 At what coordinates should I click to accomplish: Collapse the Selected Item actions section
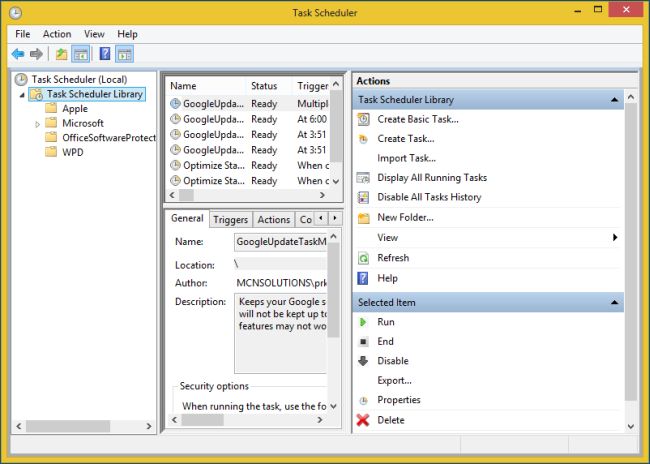[x=614, y=303]
